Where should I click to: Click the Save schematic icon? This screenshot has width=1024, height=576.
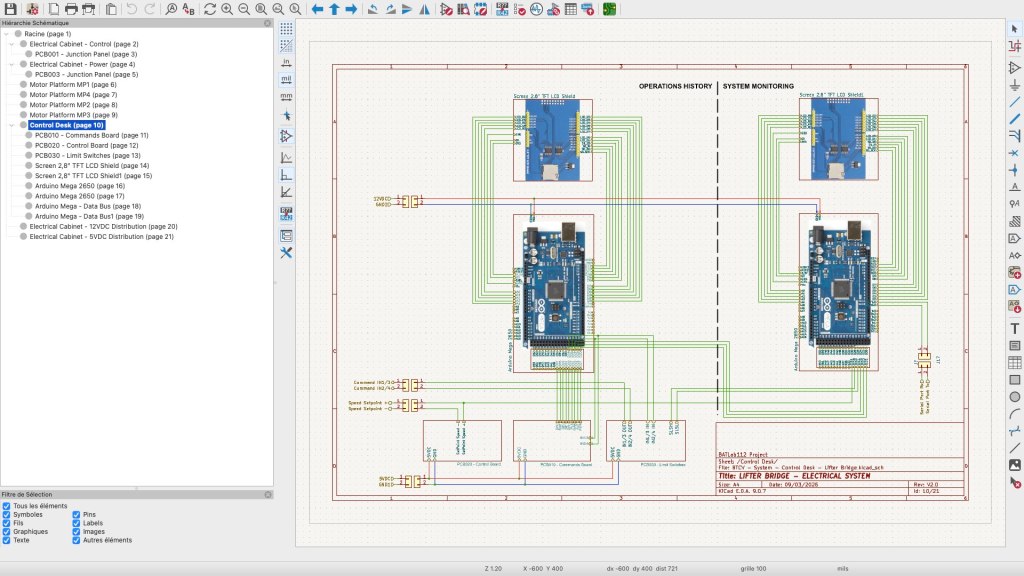[x=10, y=9]
